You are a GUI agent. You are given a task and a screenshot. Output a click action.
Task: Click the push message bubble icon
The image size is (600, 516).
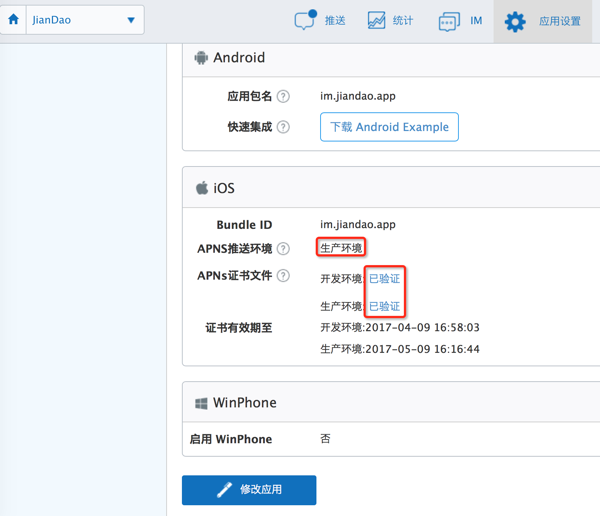(305, 20)
